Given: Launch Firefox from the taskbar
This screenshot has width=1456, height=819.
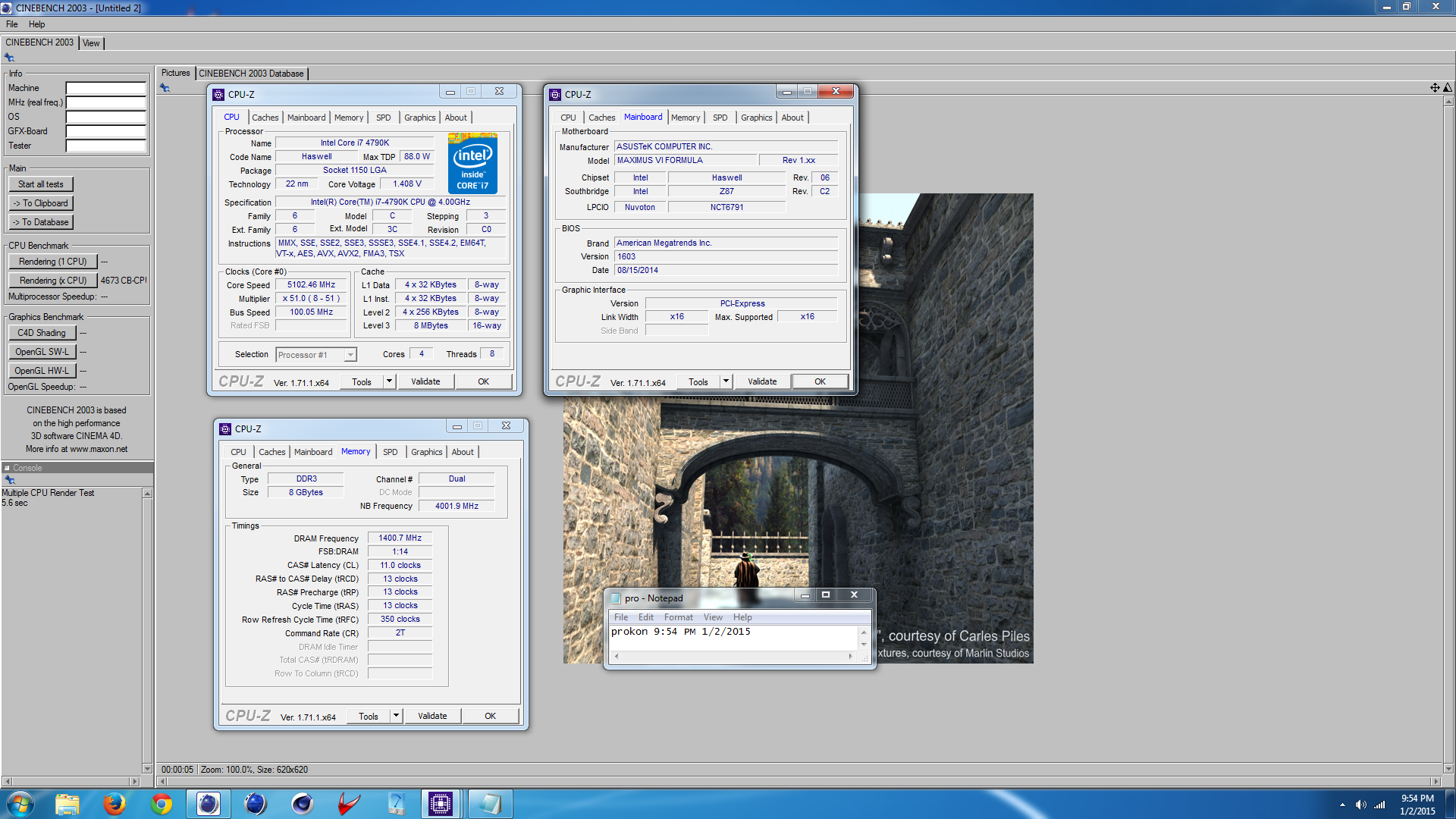Looking at the screenshot, I should [115, 804].
